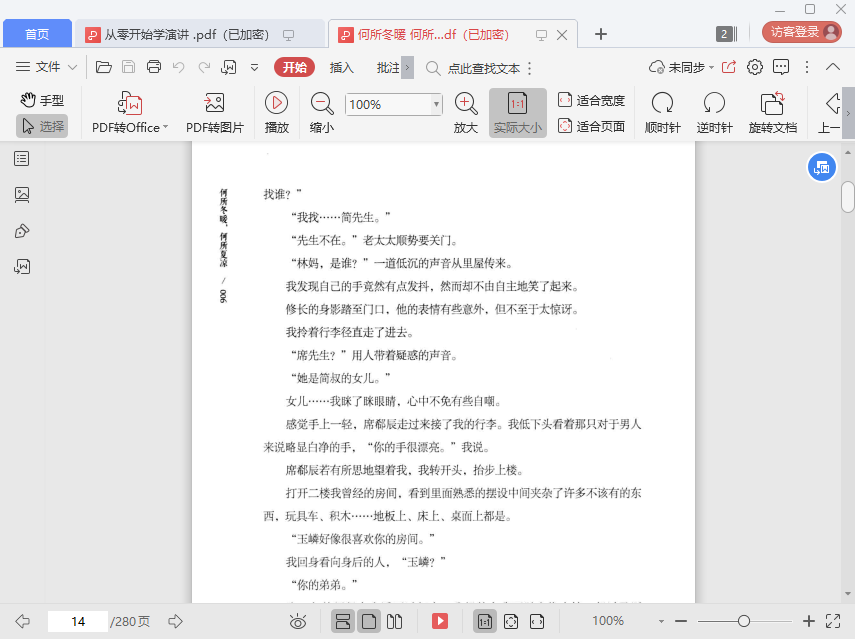
Task: Close the 何所冬暖 document tab
Action: click(x=562, y=35)
